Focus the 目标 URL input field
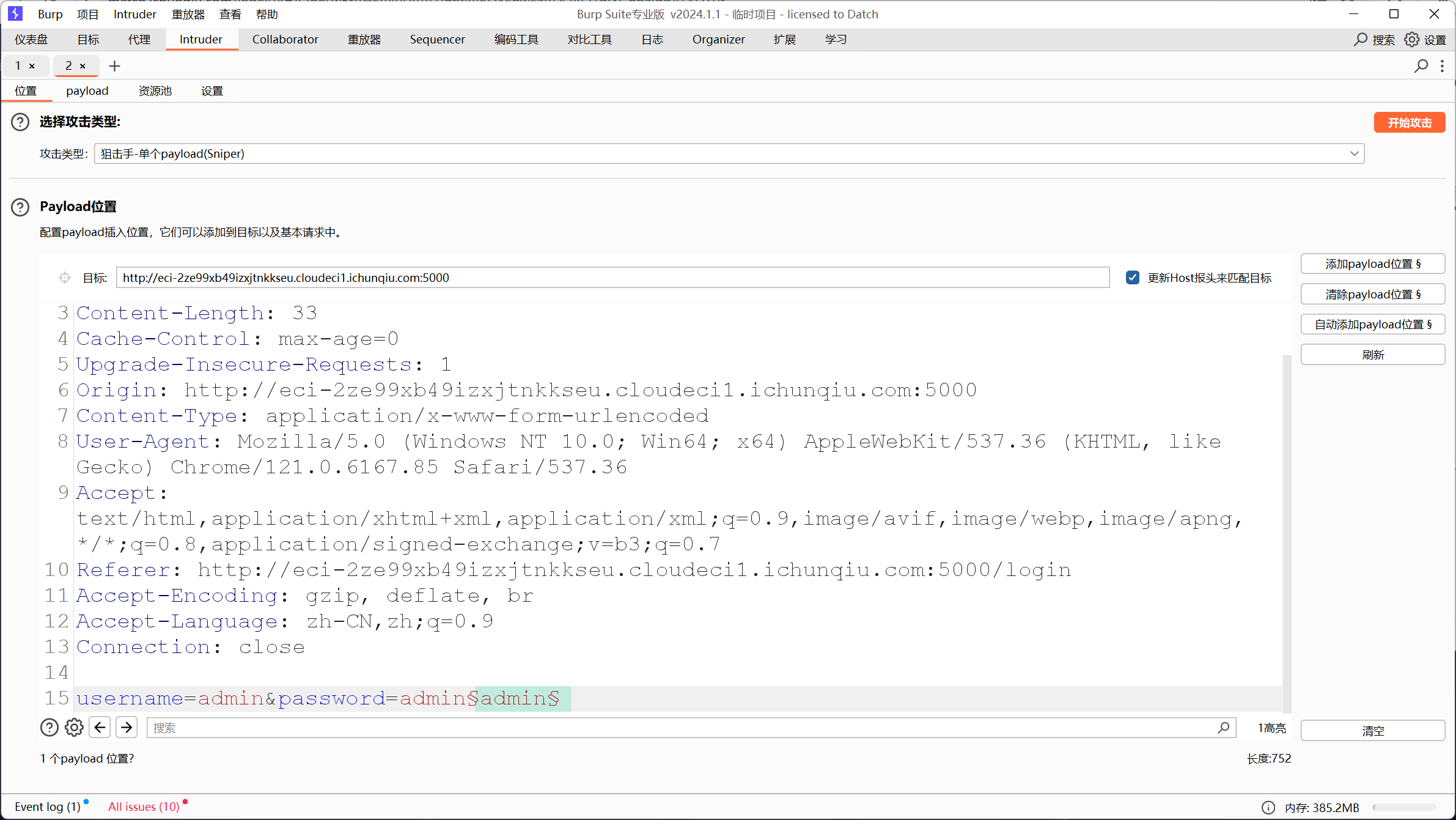This screenshot has width=1456, height=820. point(612,278)
